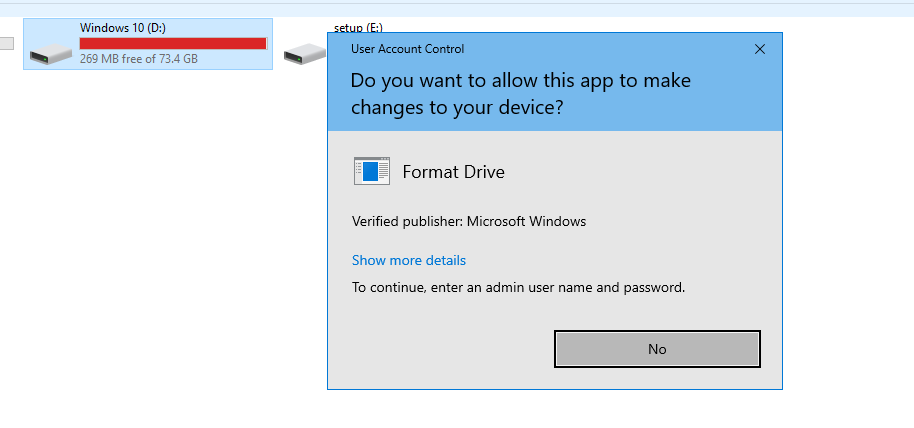Click the "Microsoft Windows" publisher name

tap(526, 221)
